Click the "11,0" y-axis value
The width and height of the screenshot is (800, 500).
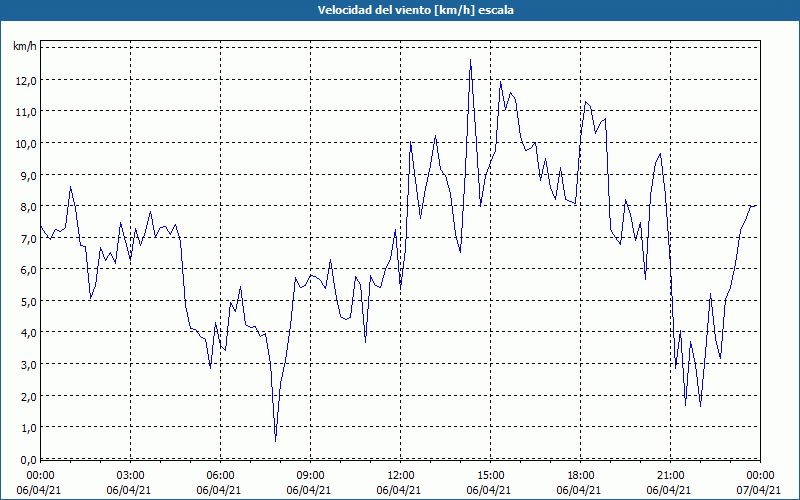pos(26,112)
